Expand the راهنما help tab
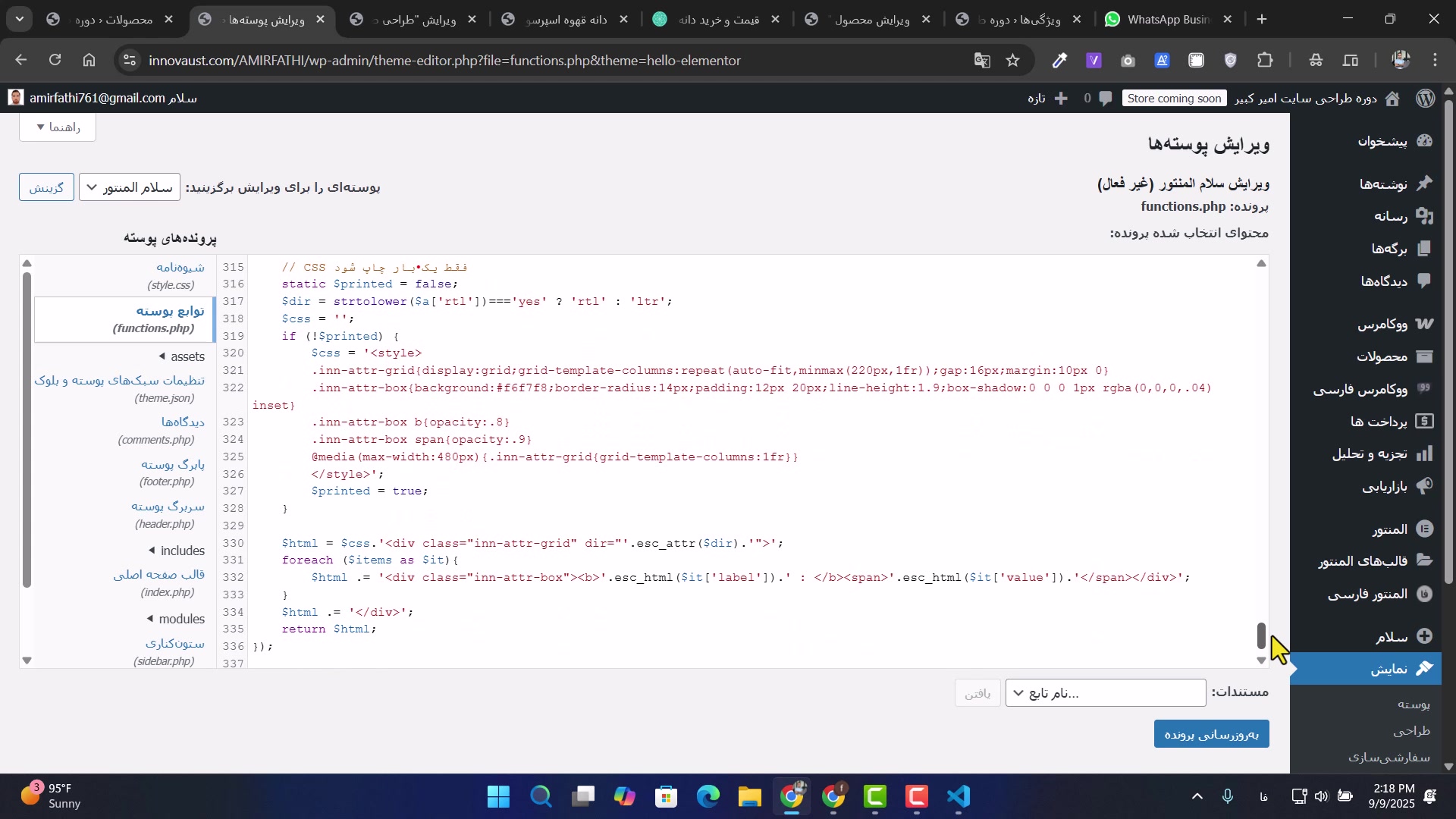 tap(58, 127)
